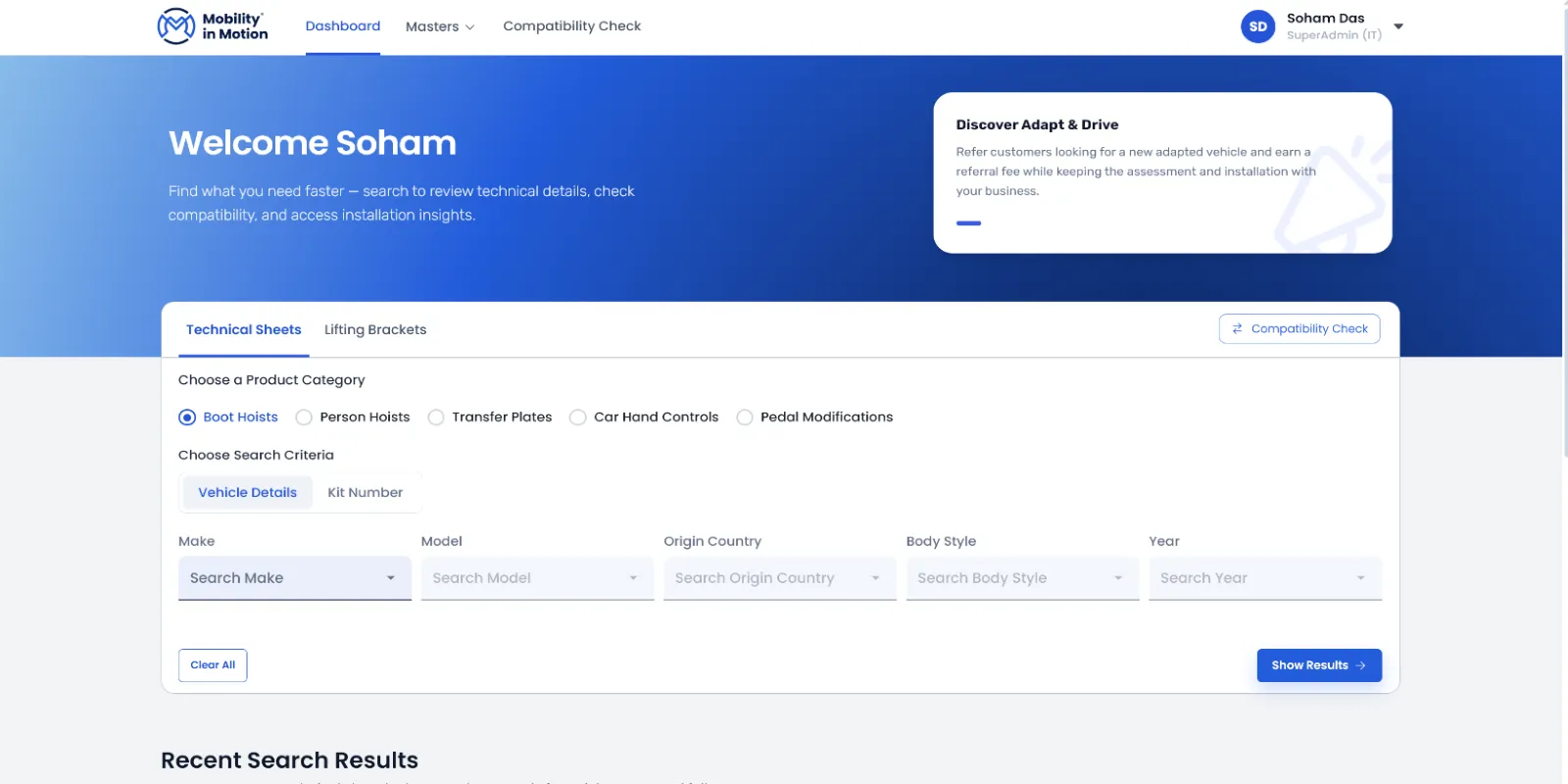Open Compatibility Check in the top navigation
1568x784 pixels.
571,25
